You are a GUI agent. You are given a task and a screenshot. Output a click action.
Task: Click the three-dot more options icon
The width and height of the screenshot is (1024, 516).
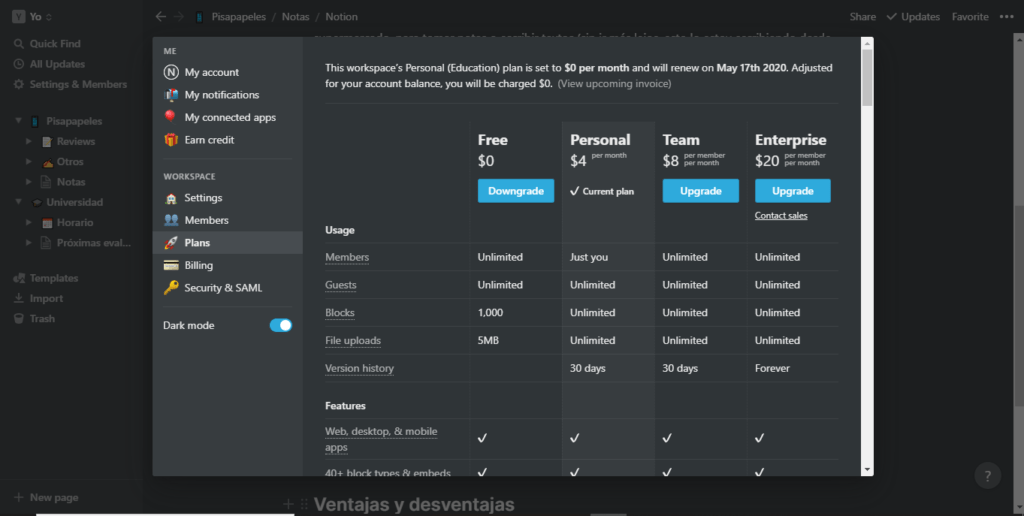(1006, 17)
